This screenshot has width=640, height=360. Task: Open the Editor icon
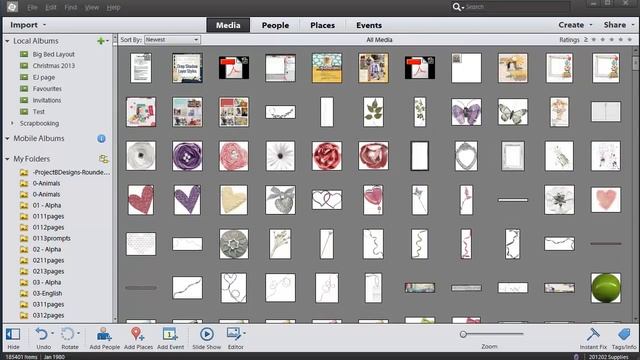point(234,334)
